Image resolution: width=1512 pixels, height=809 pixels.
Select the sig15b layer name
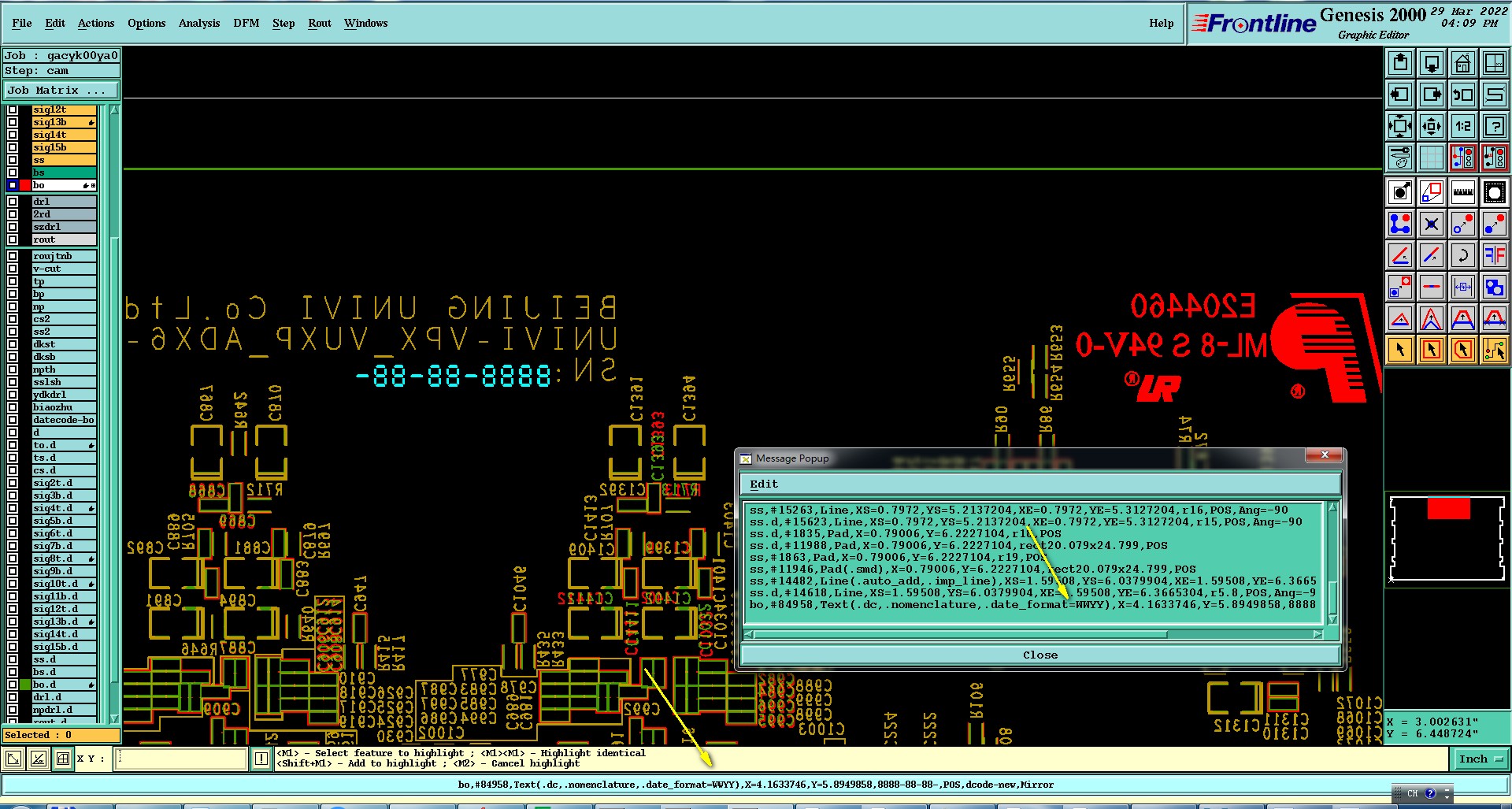[x=64, y=147]
